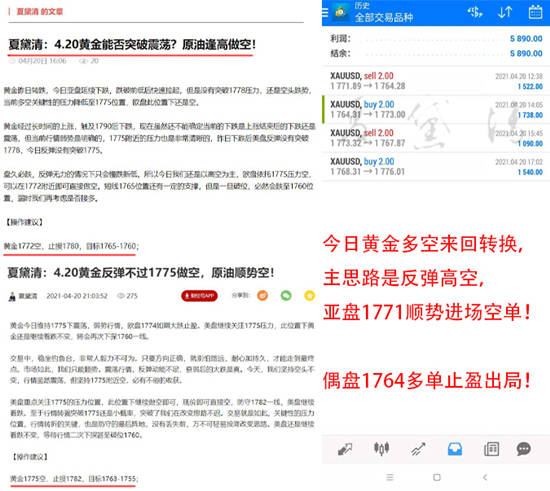This screenshot has width=550, height=491.
Task: Open the Chat messages bubble icon
Action: (524, 449)
